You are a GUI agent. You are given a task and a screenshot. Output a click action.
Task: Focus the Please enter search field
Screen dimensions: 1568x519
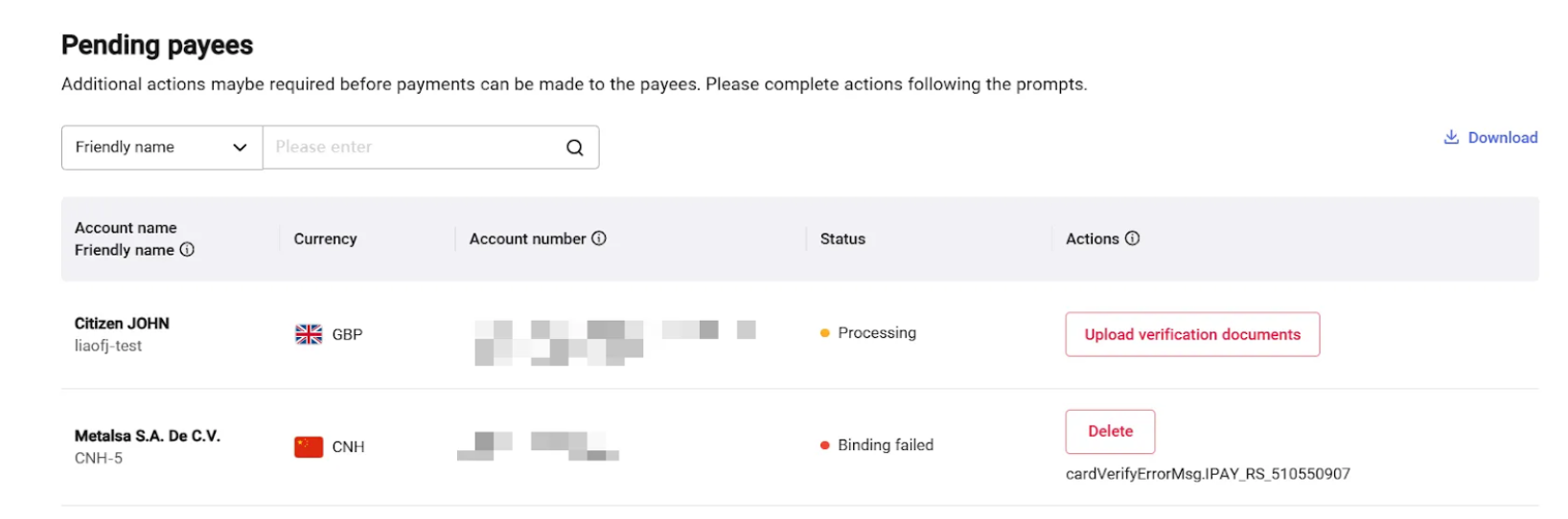point(414,147)
